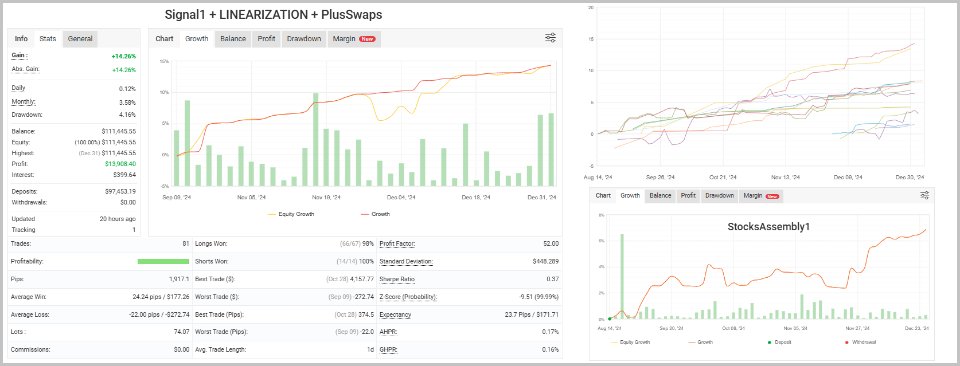Click Oct 08, '24 axis label in StocksAssembly1 chart
Screen dimensions: 960x366
coord(732,327)
